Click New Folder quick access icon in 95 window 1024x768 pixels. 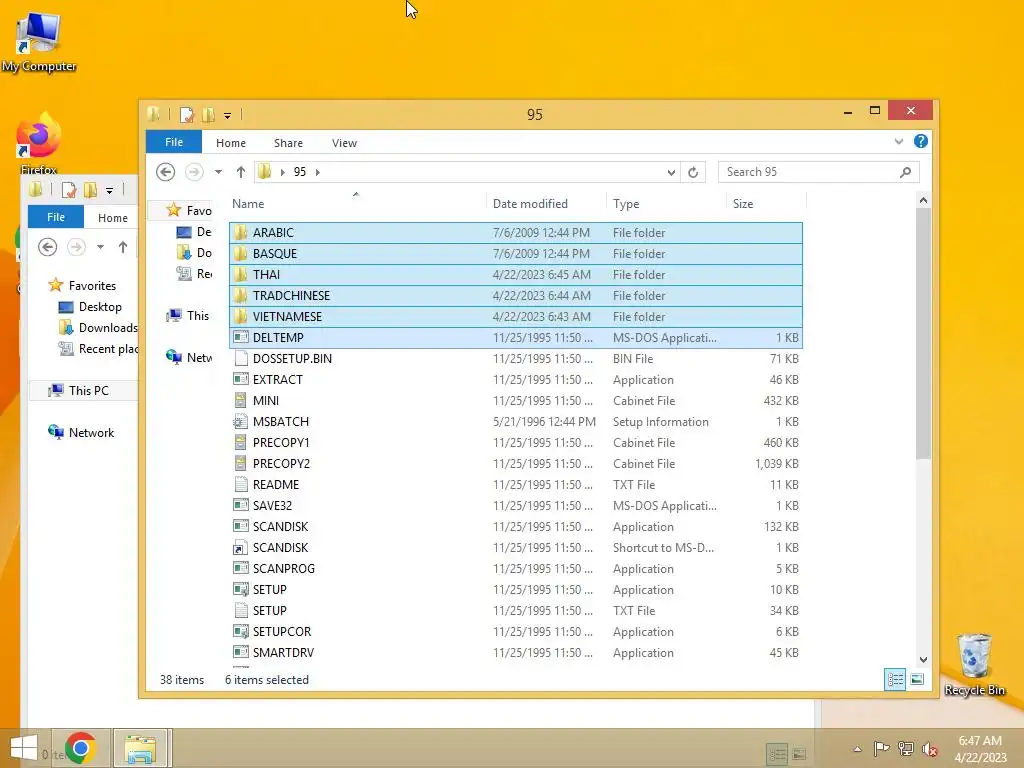208,115
